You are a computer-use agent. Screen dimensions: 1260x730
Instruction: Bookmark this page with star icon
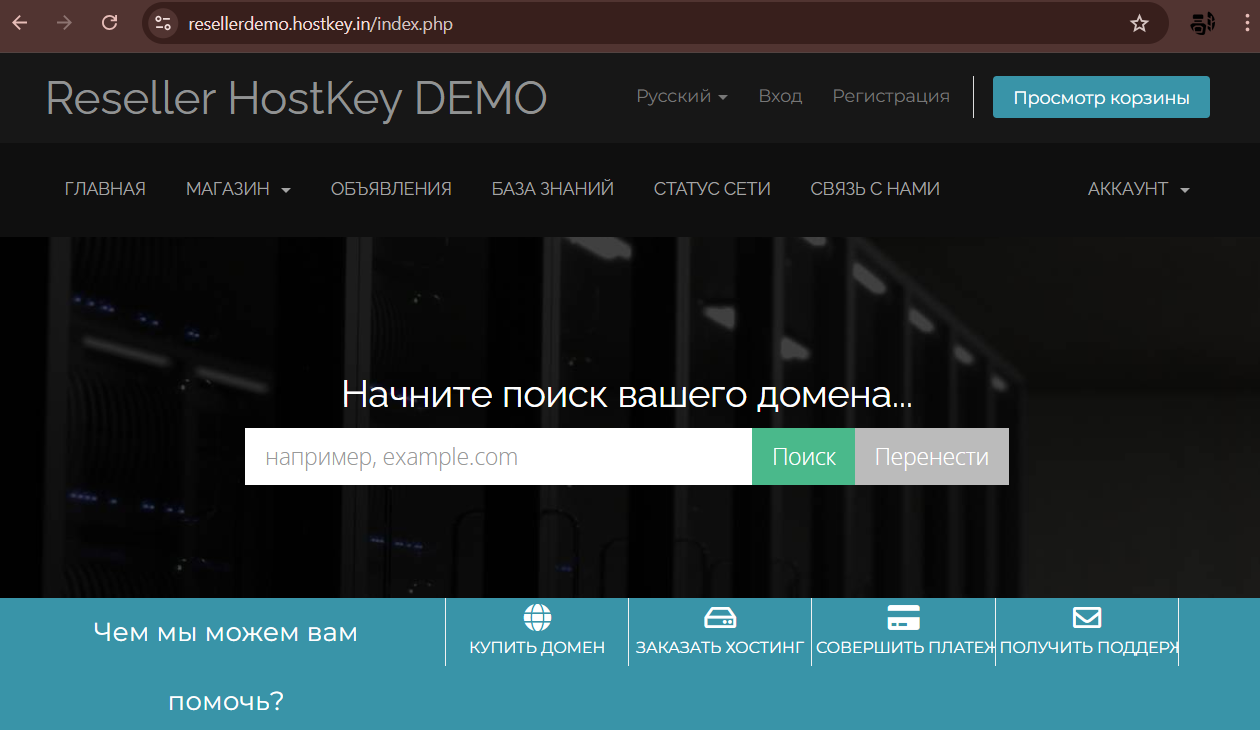(x=1139, y=23)
